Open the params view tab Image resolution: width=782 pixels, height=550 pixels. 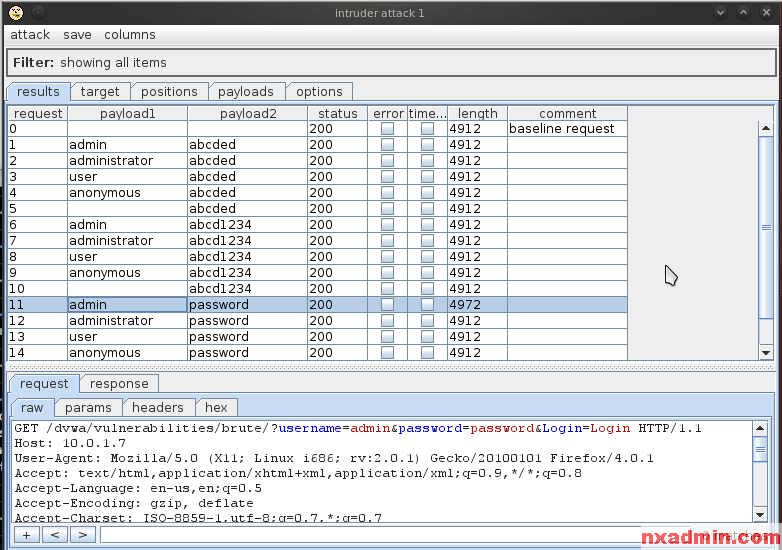(88, 407)
